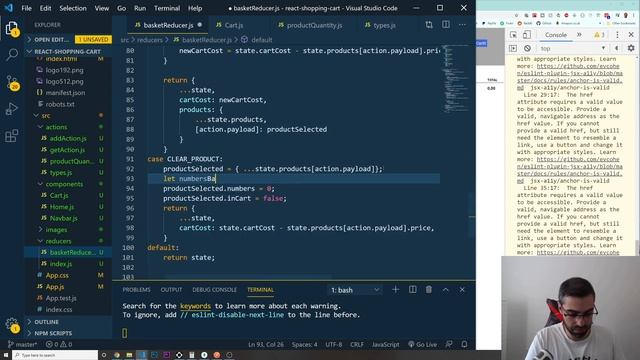Maximize the terminal panel size
This screenshot has width=640, height=360.
[446, 290]
